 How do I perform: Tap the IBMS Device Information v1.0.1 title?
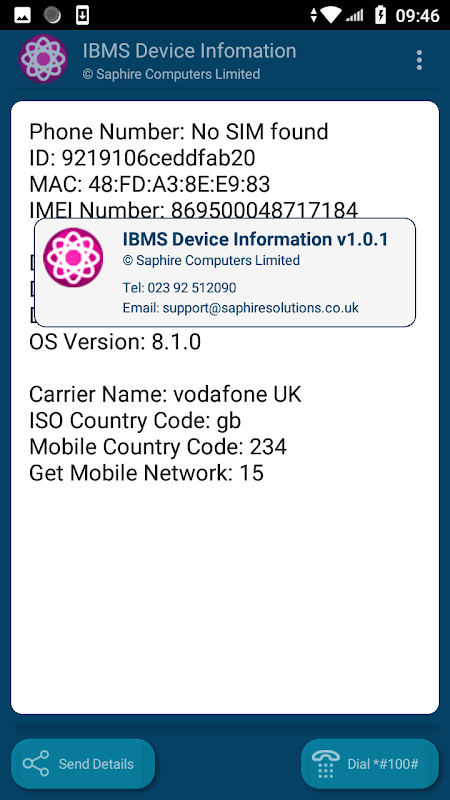[256, 239]
